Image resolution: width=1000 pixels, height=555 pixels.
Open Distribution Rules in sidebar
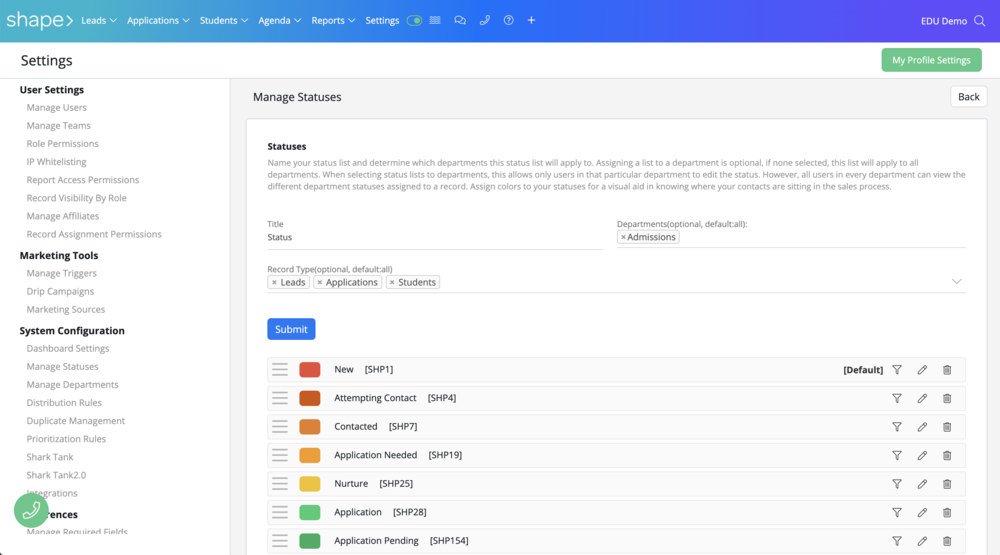click(x=64, y=403)
